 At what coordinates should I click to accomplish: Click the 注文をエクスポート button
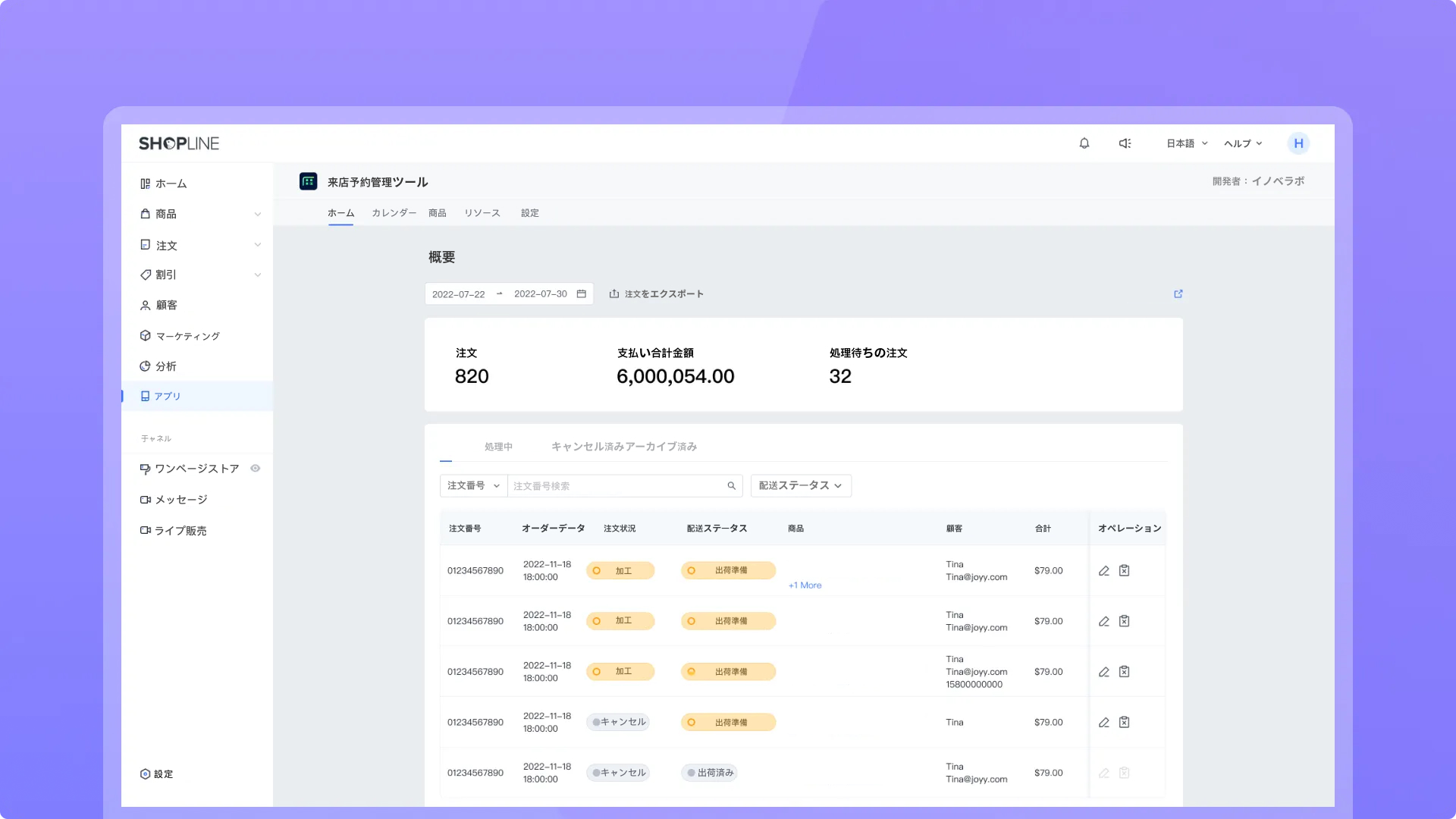tap(657, 294)
